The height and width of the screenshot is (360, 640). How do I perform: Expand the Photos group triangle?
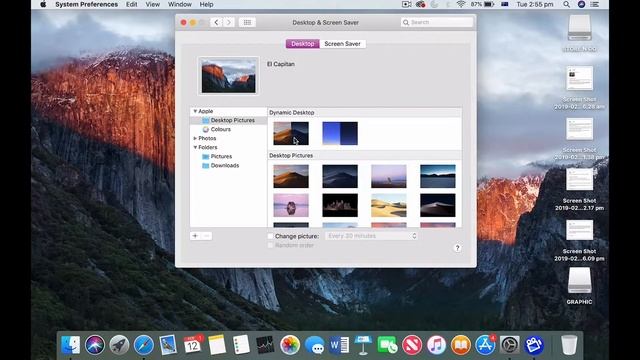click(195, 138)
